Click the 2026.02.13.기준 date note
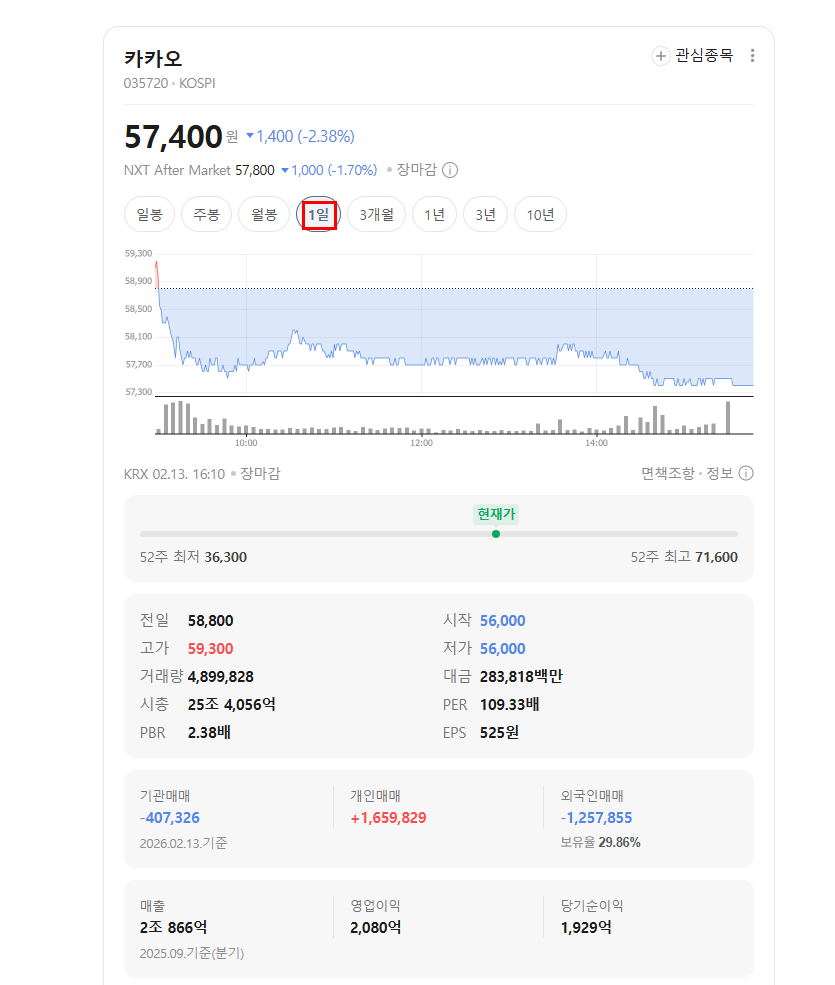 (x=183, y=843)
